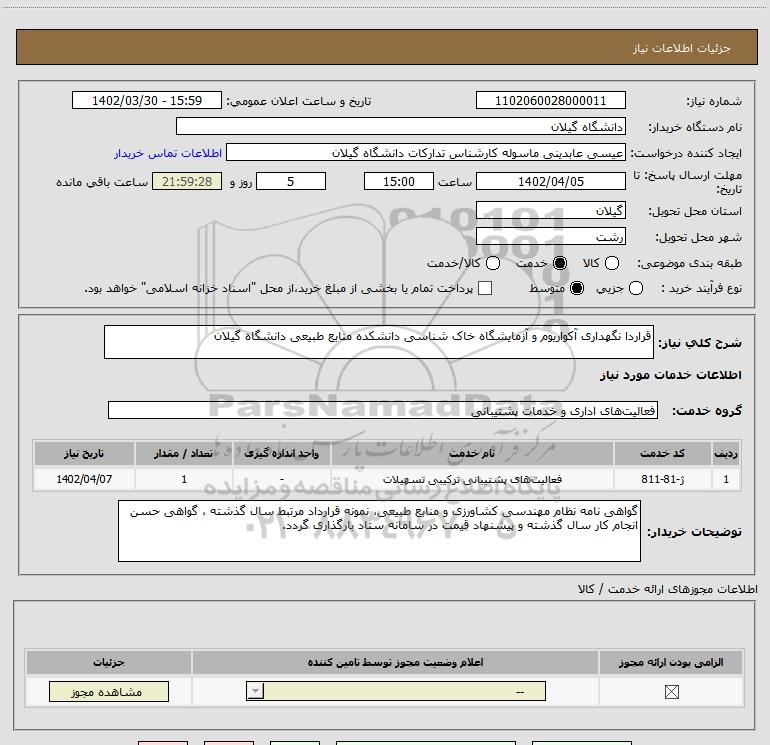Click the واحد اندازه گیری column header
This screenshot has width=770, height=745.
tap(281, 453)
